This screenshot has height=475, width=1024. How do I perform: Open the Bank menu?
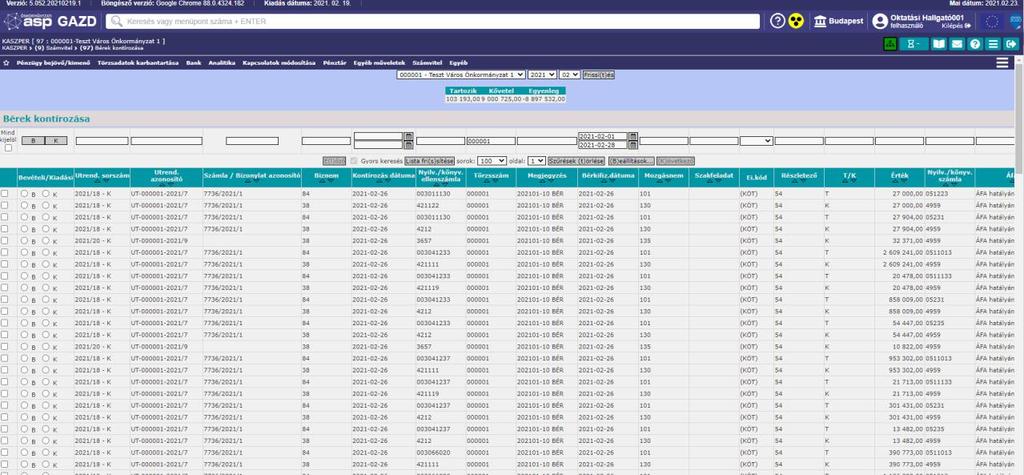tap(193, 63)
